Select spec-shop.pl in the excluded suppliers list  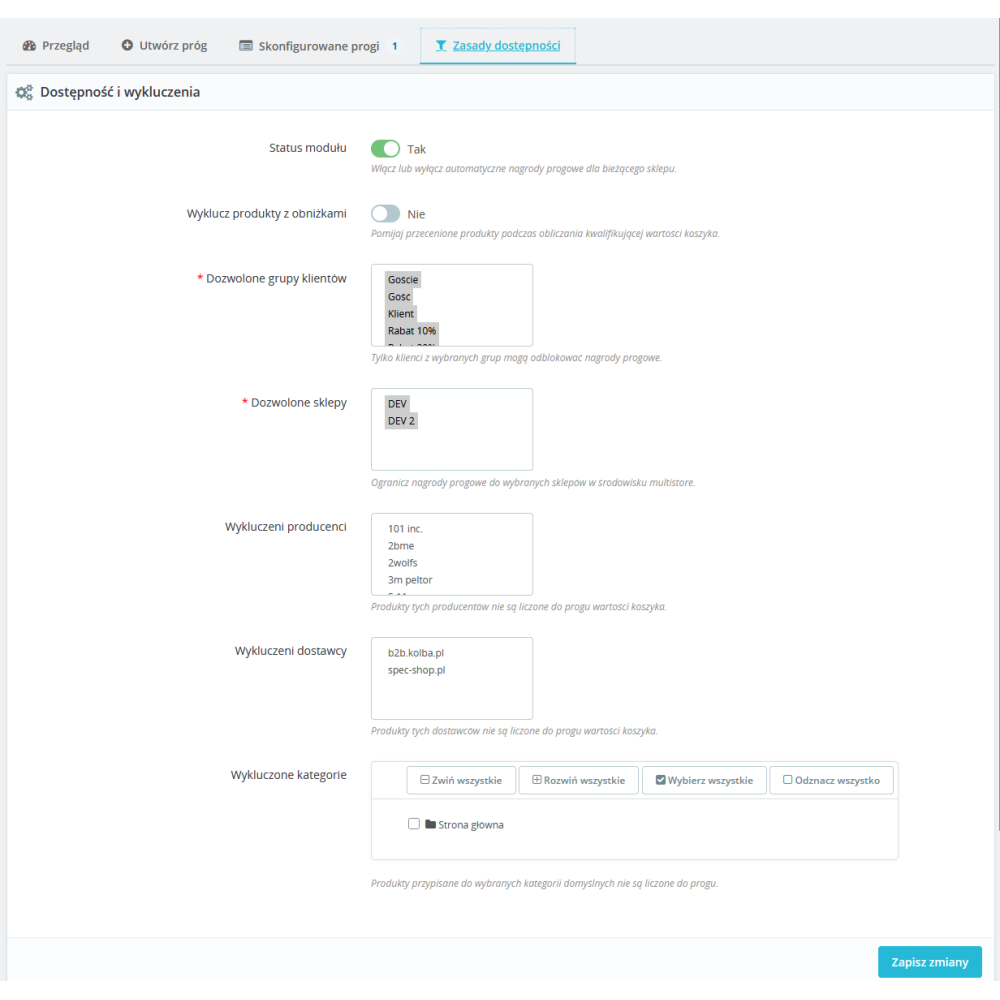pos(416,670)
